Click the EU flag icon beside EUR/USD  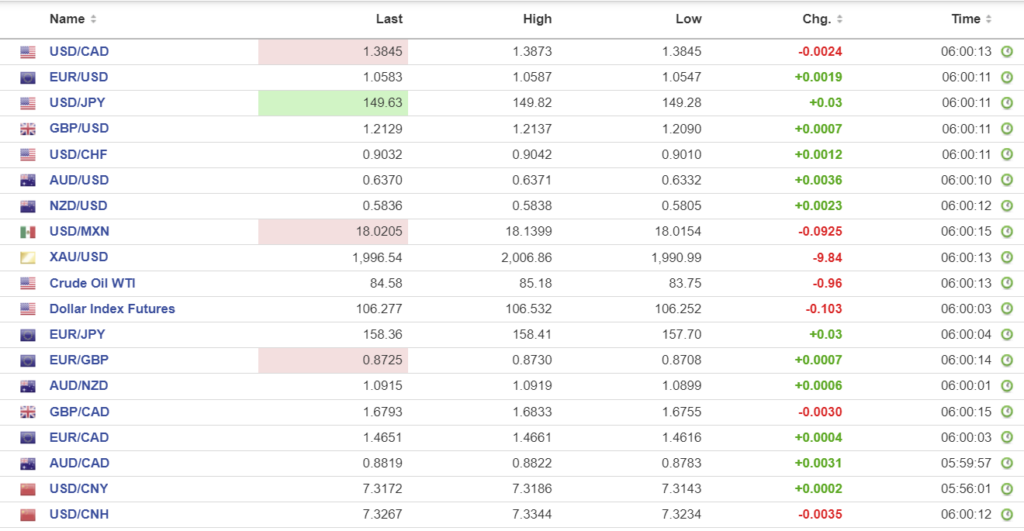coord(28,78)
